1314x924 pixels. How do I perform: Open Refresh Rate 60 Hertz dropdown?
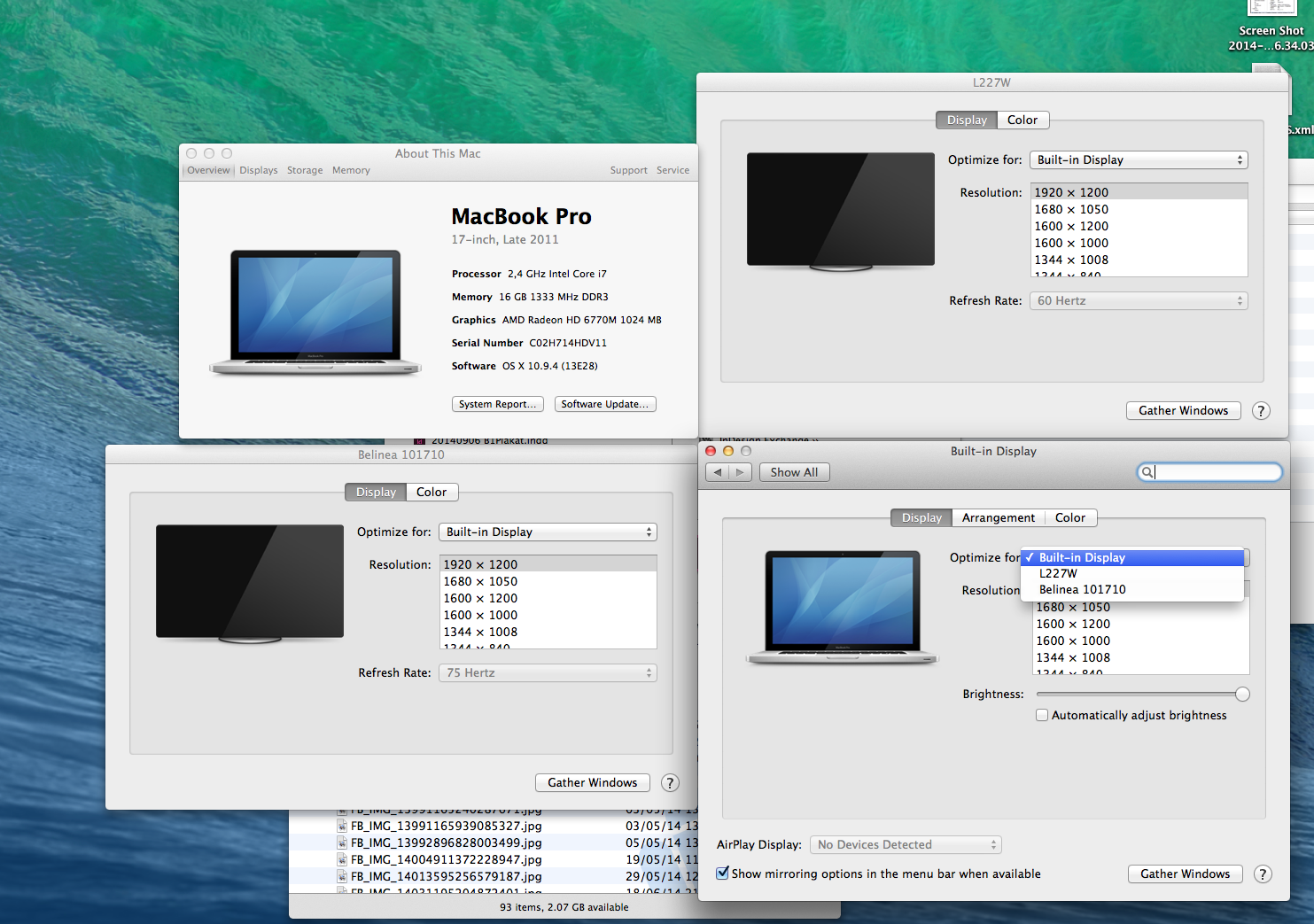pyautogui.click(x=1139, y=300)
